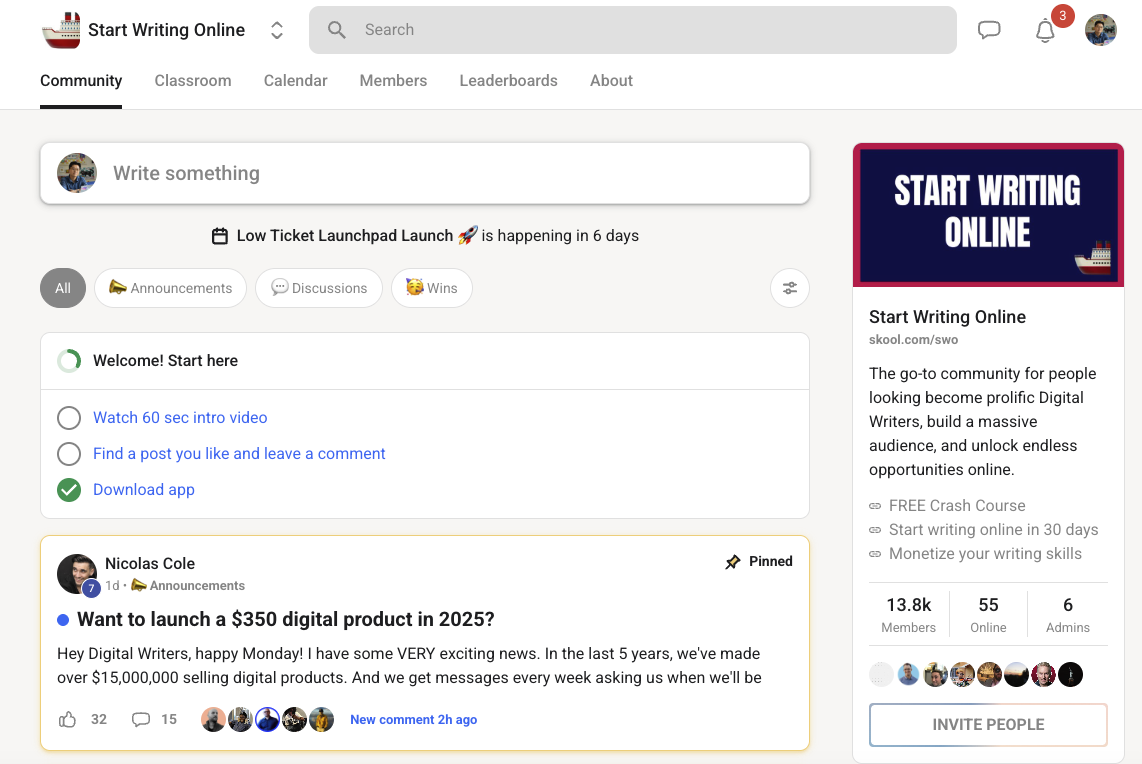
Task: Open Find a post you like link
Action: (x=239, y=454)
